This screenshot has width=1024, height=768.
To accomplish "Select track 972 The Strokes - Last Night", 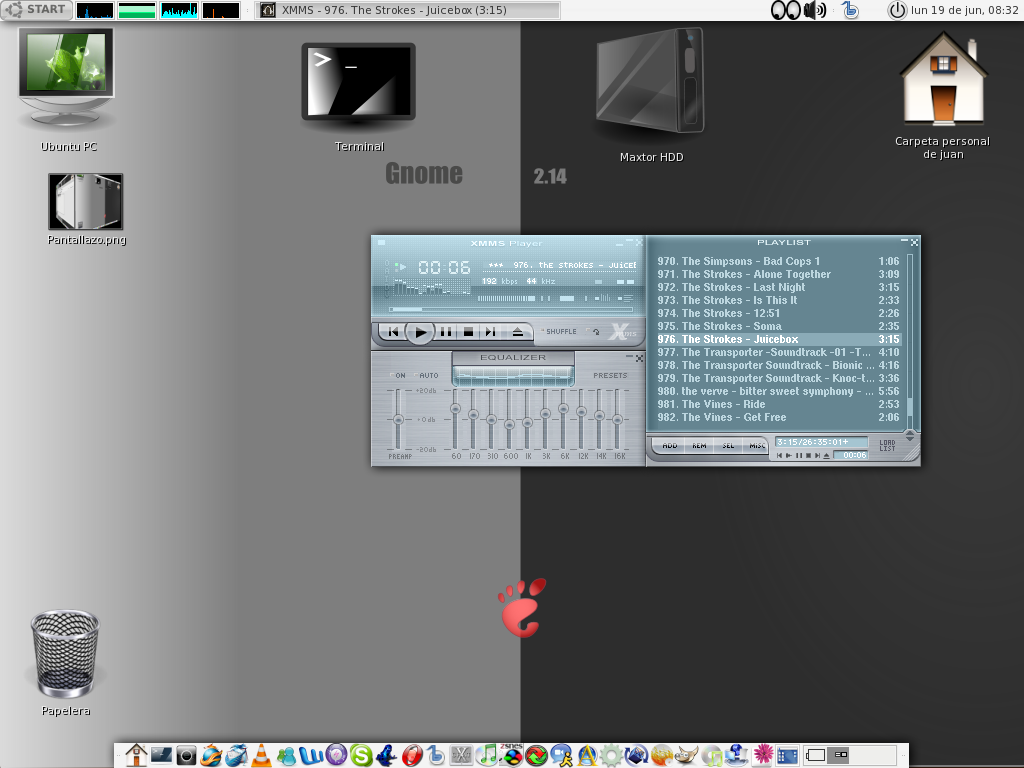I will tap(778, 287).
